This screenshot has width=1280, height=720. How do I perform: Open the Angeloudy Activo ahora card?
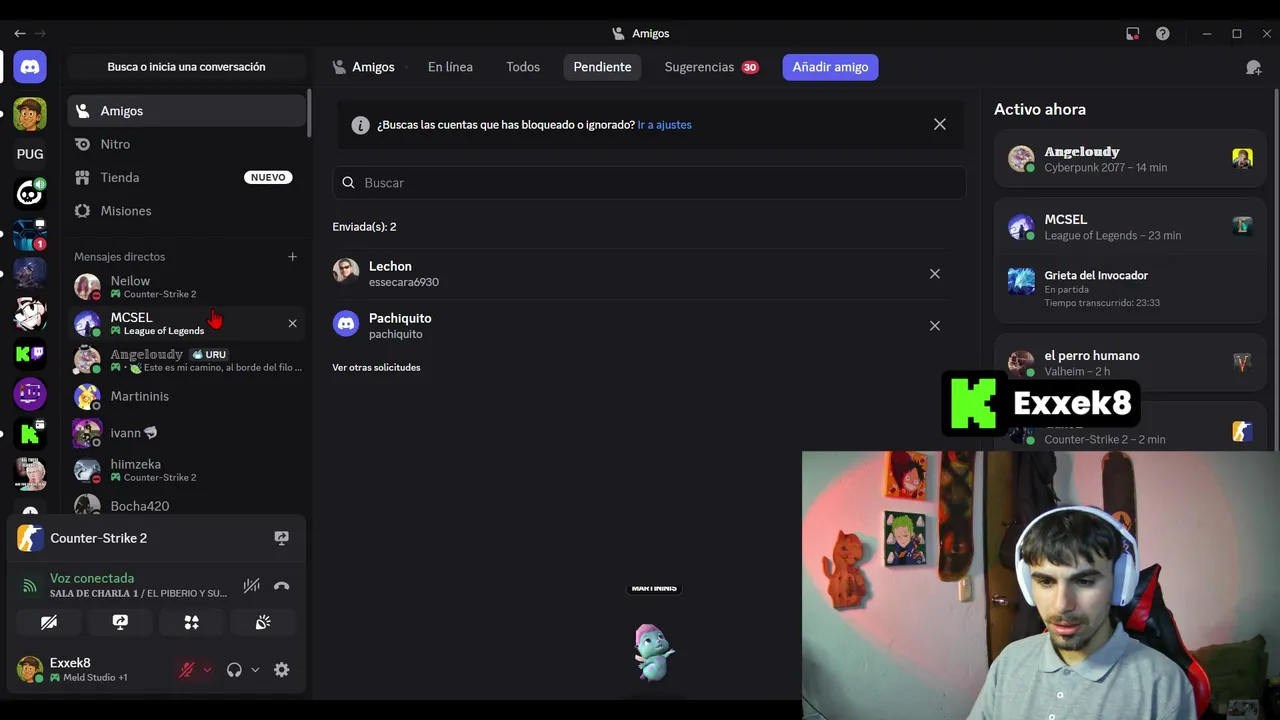(x=1130, y=159)
